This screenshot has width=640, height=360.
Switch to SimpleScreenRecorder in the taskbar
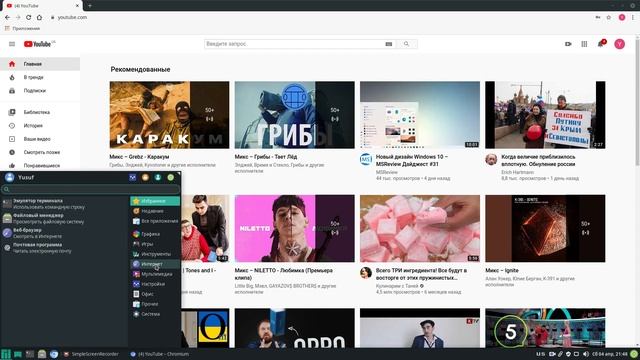[91, 354]
